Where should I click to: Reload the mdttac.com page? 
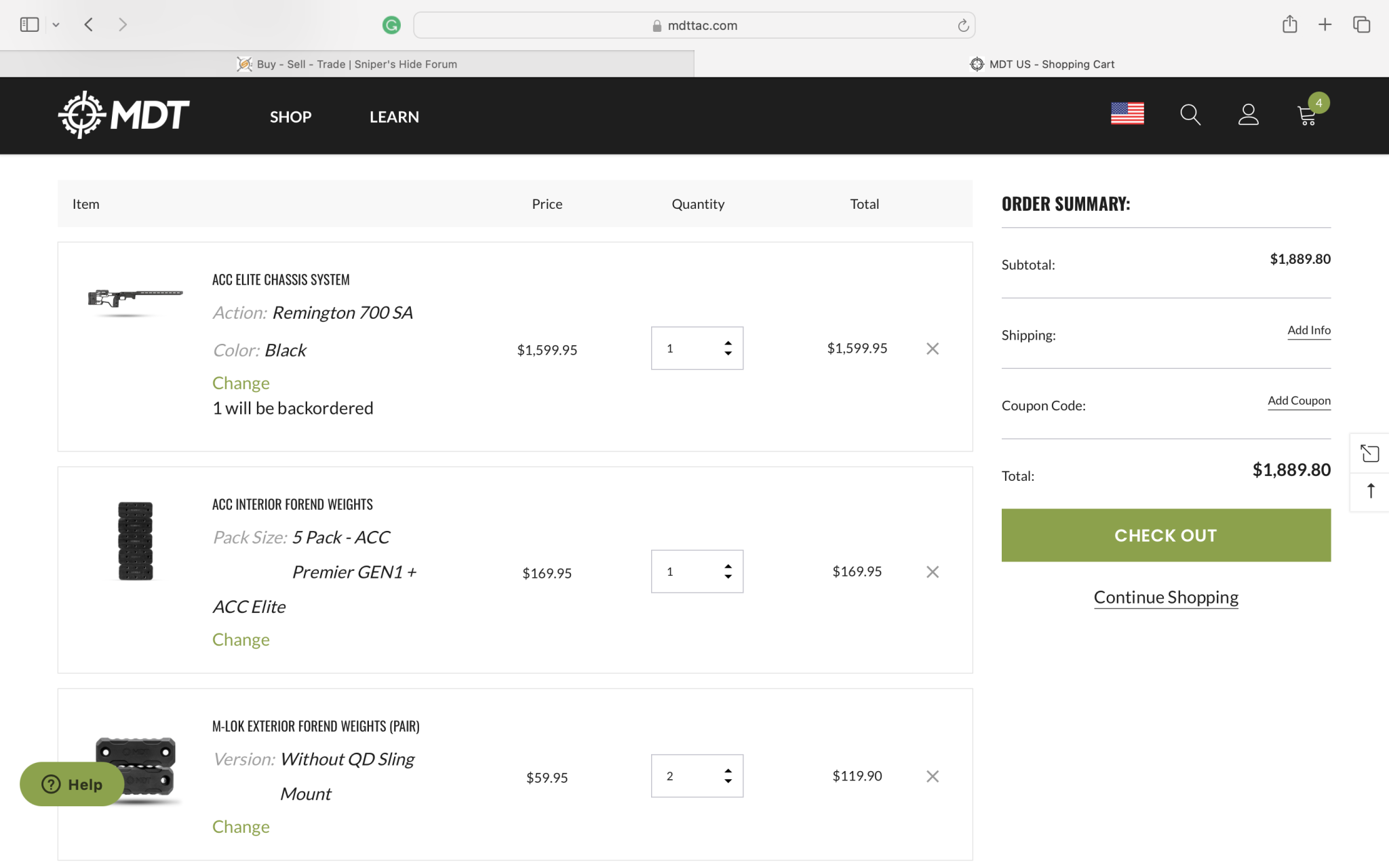(x=963, y=26)
